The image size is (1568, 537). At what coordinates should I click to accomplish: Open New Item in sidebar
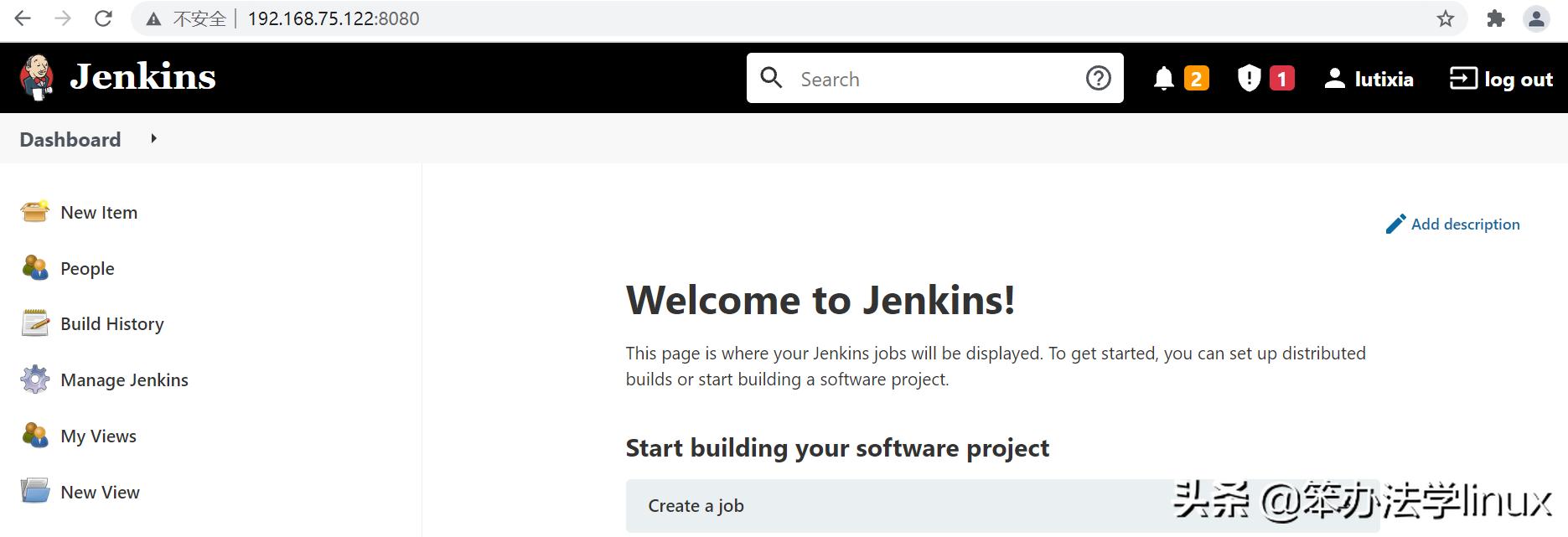pyautogui.click(x=99, y=213)
